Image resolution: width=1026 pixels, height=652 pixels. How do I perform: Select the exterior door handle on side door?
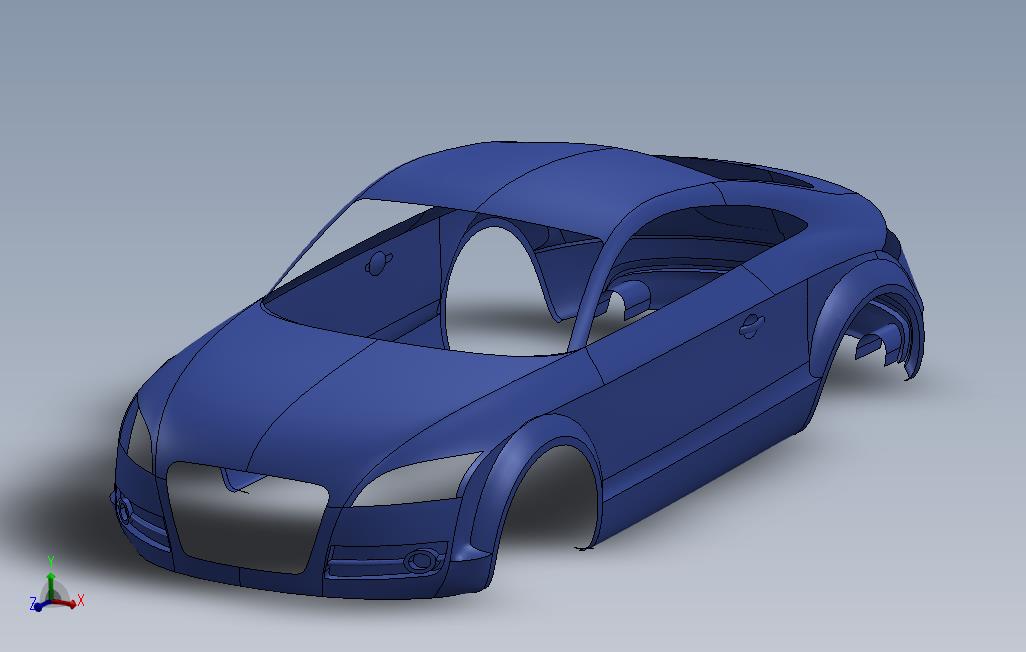click(752, 325)
